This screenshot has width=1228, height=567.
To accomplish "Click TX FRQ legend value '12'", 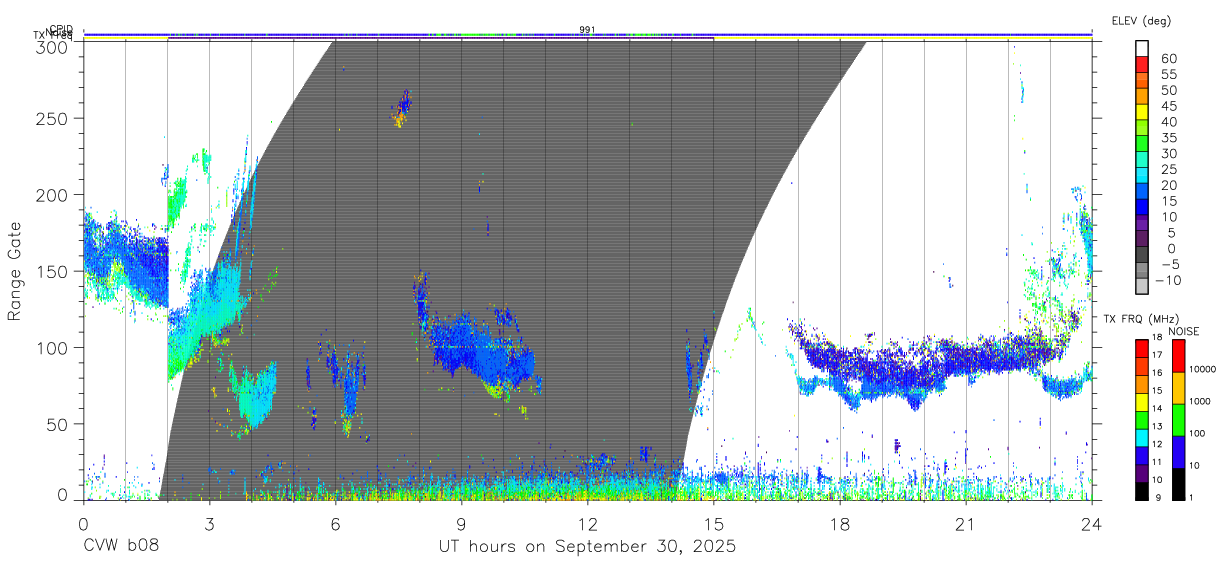I will click(x=1158, y=445).
